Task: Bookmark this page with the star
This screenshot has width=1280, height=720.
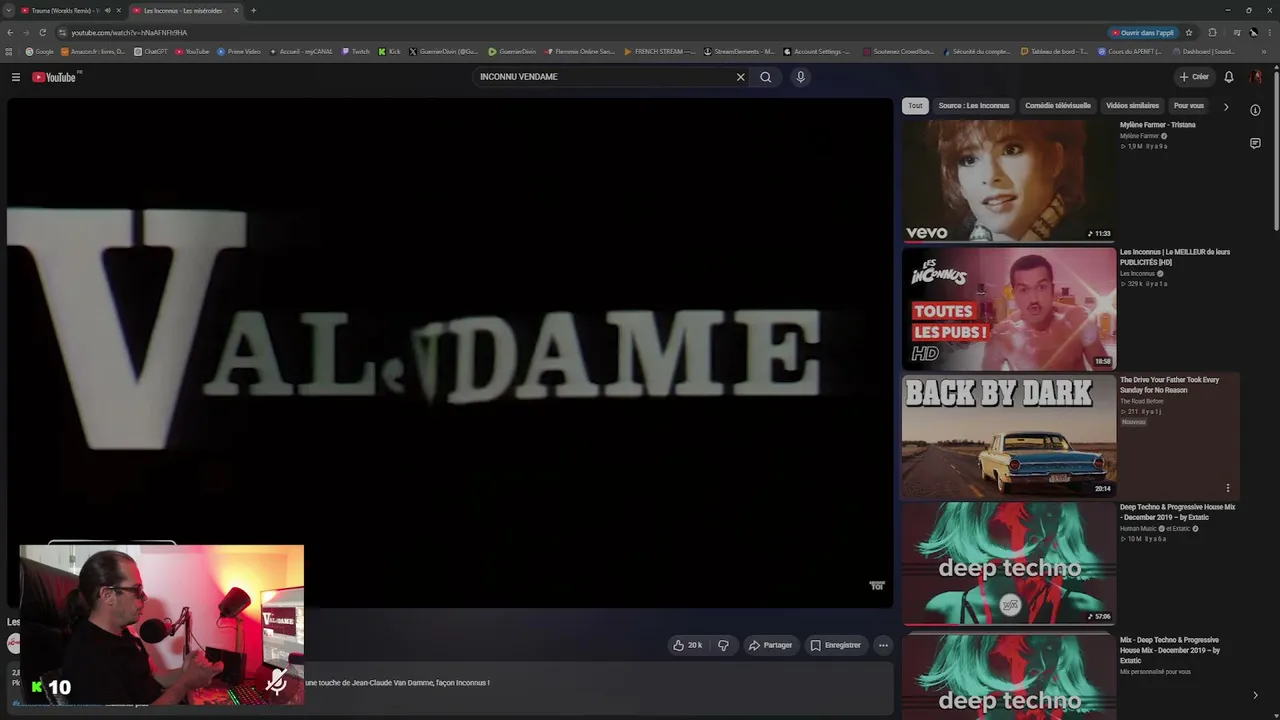Action: (1189, 33)
